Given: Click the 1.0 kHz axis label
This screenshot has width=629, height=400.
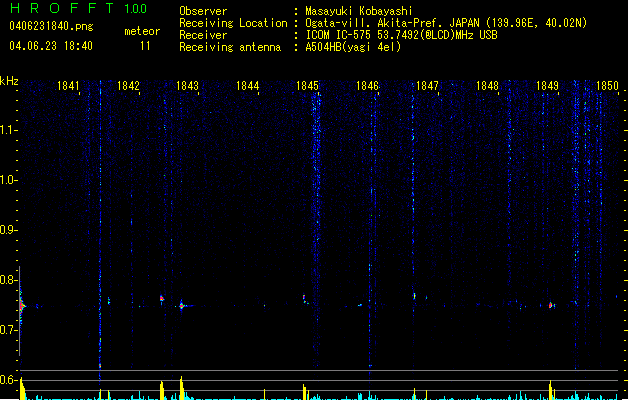Looking at the screenshot, I should pyautogui.click(x=8, y=180).
